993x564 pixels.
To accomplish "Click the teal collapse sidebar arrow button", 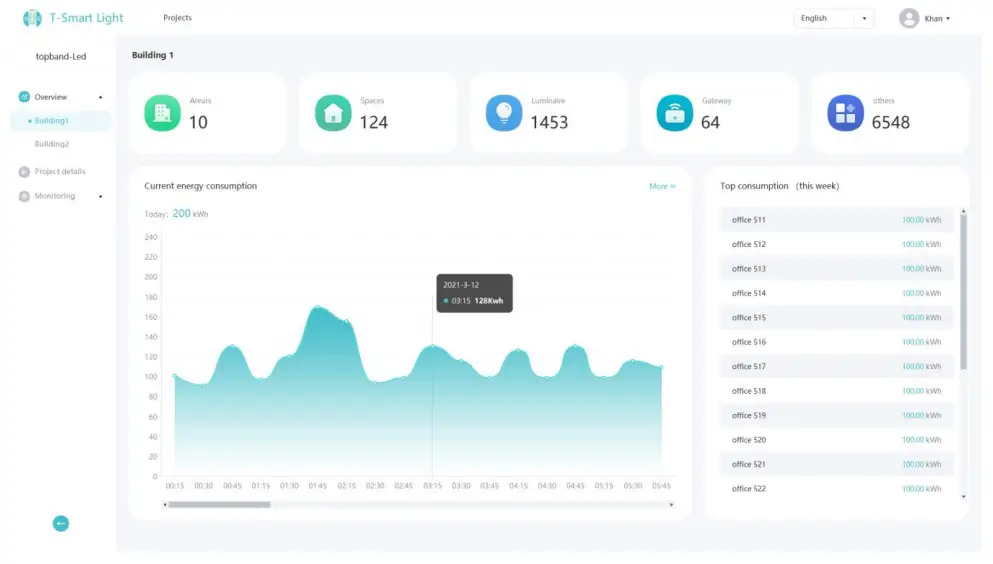I will click(61, 523).
